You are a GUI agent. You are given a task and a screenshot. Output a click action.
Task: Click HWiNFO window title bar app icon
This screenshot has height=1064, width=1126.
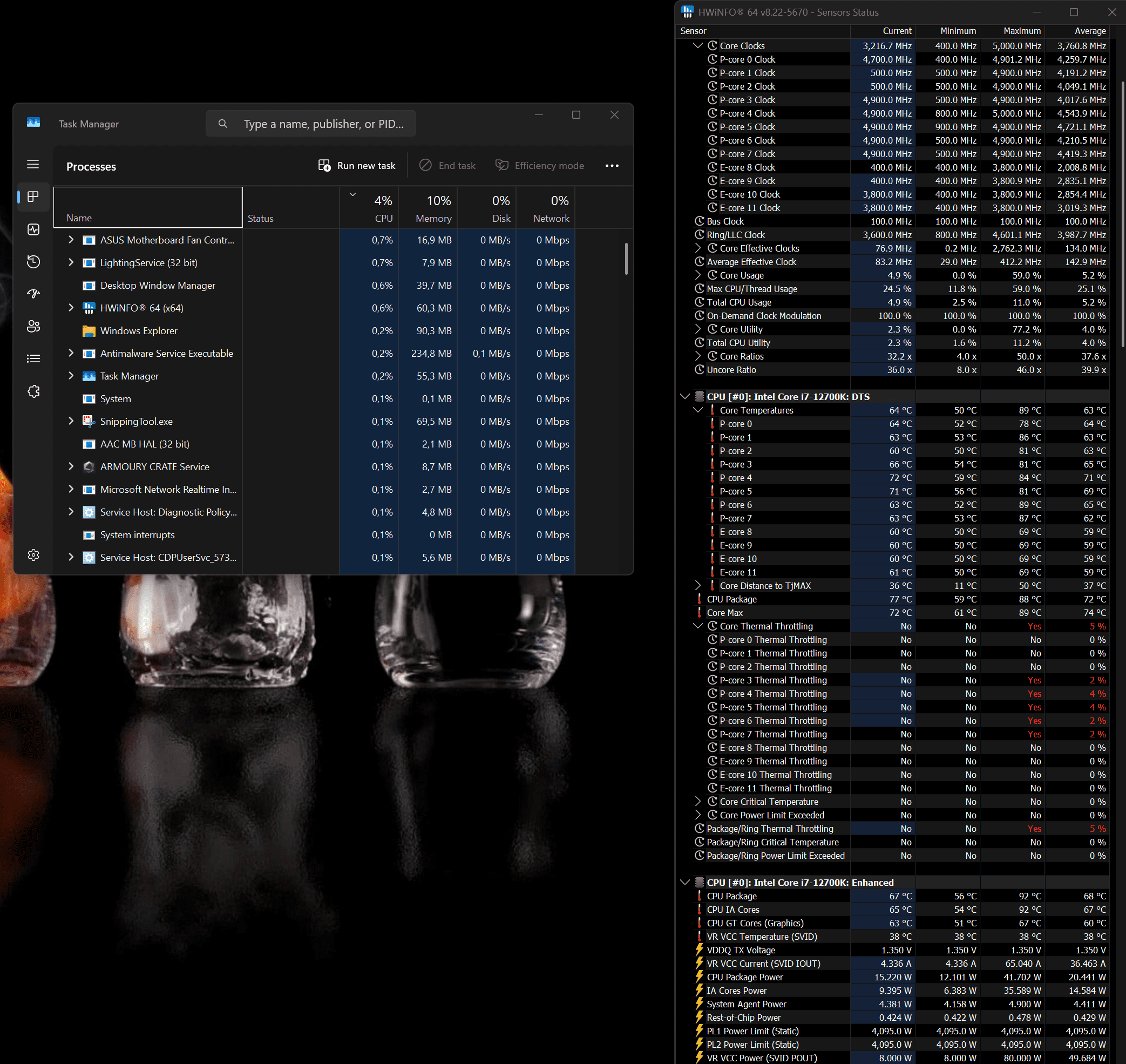(688, 12)
